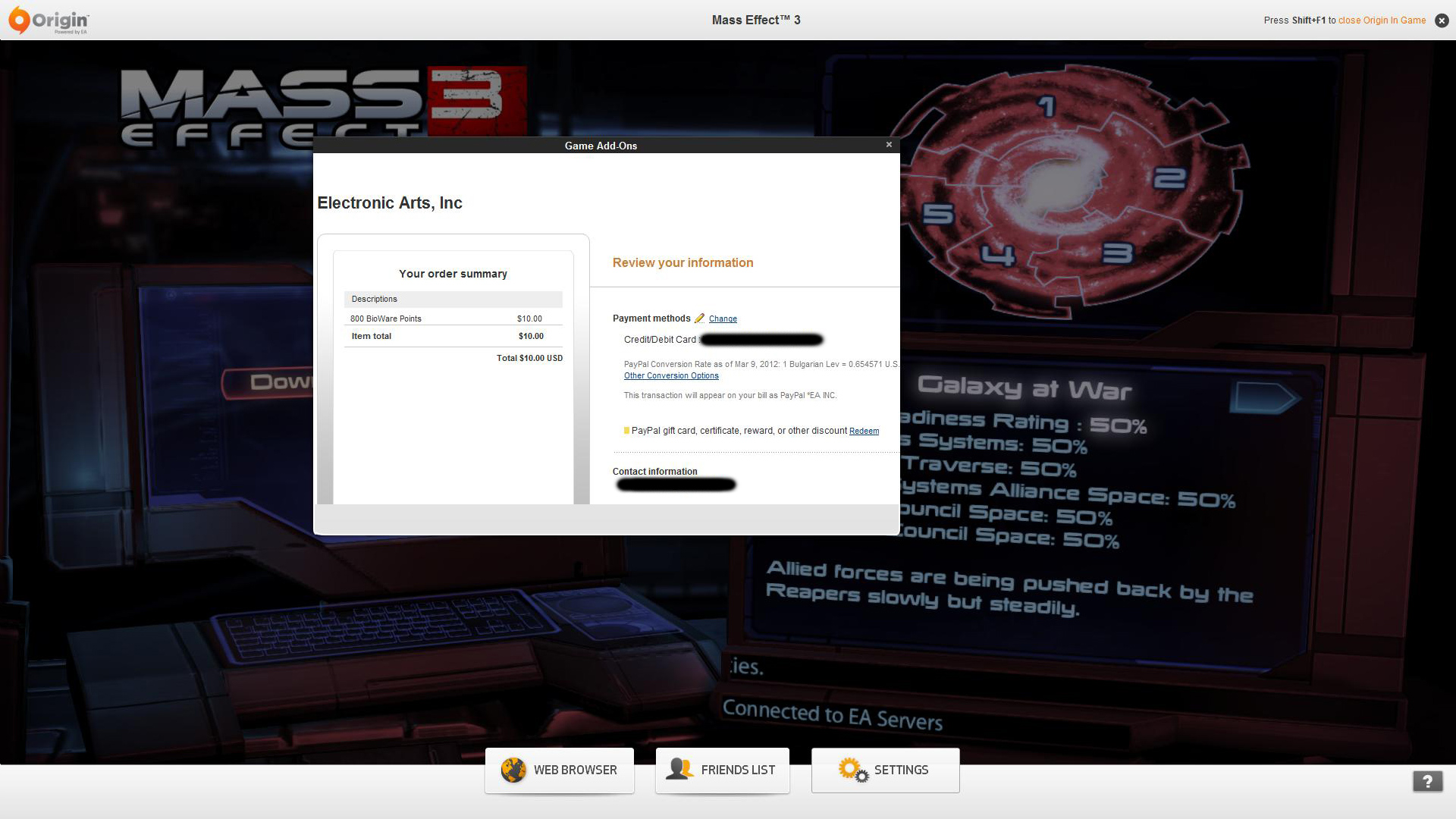Screen dimensions: 1456x819
Task: Open Origin Settings
Action: pyautogui.click(x=886, y=770)
